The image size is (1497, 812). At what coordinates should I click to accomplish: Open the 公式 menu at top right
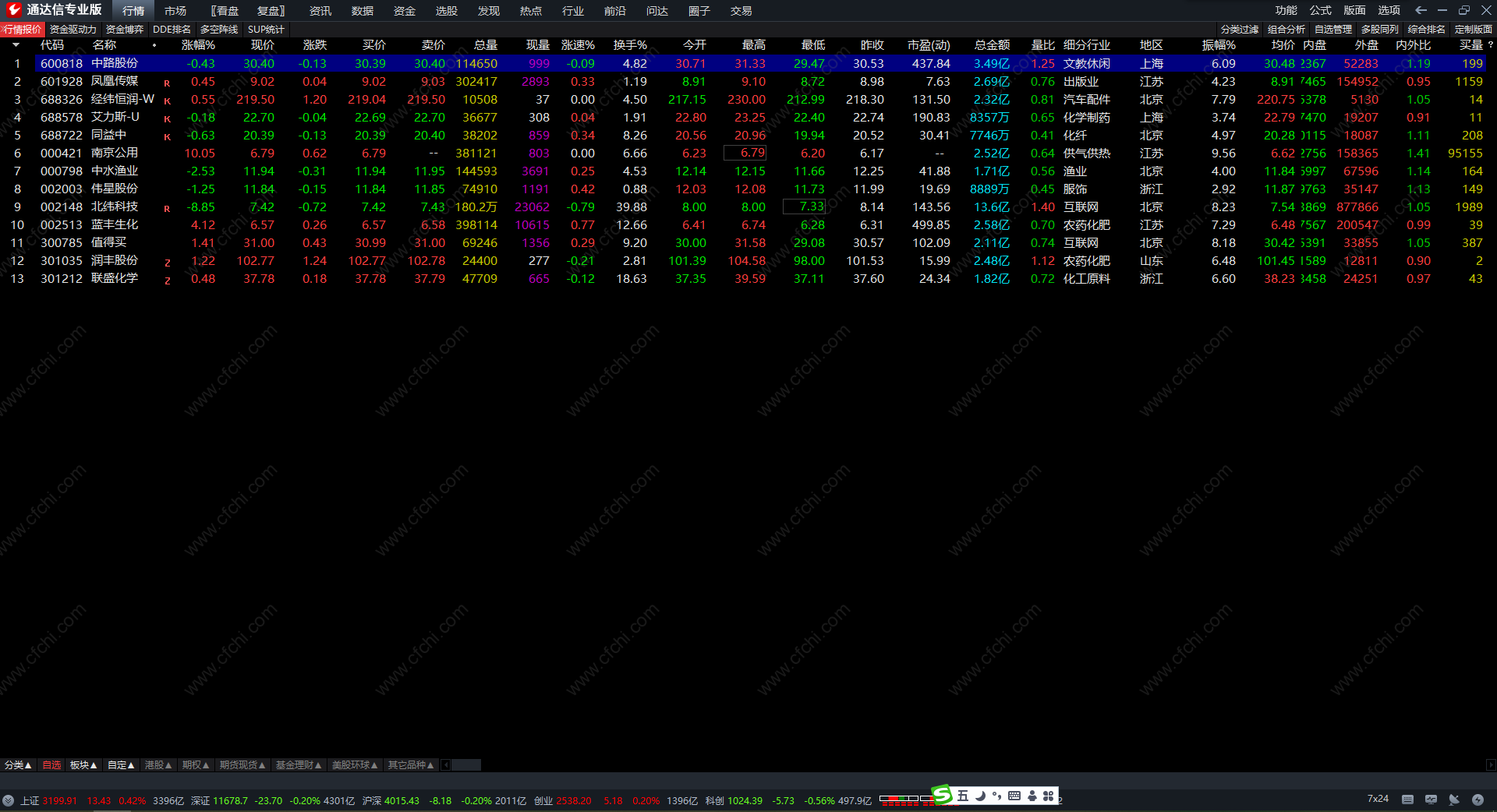[x=1321, y=10]
